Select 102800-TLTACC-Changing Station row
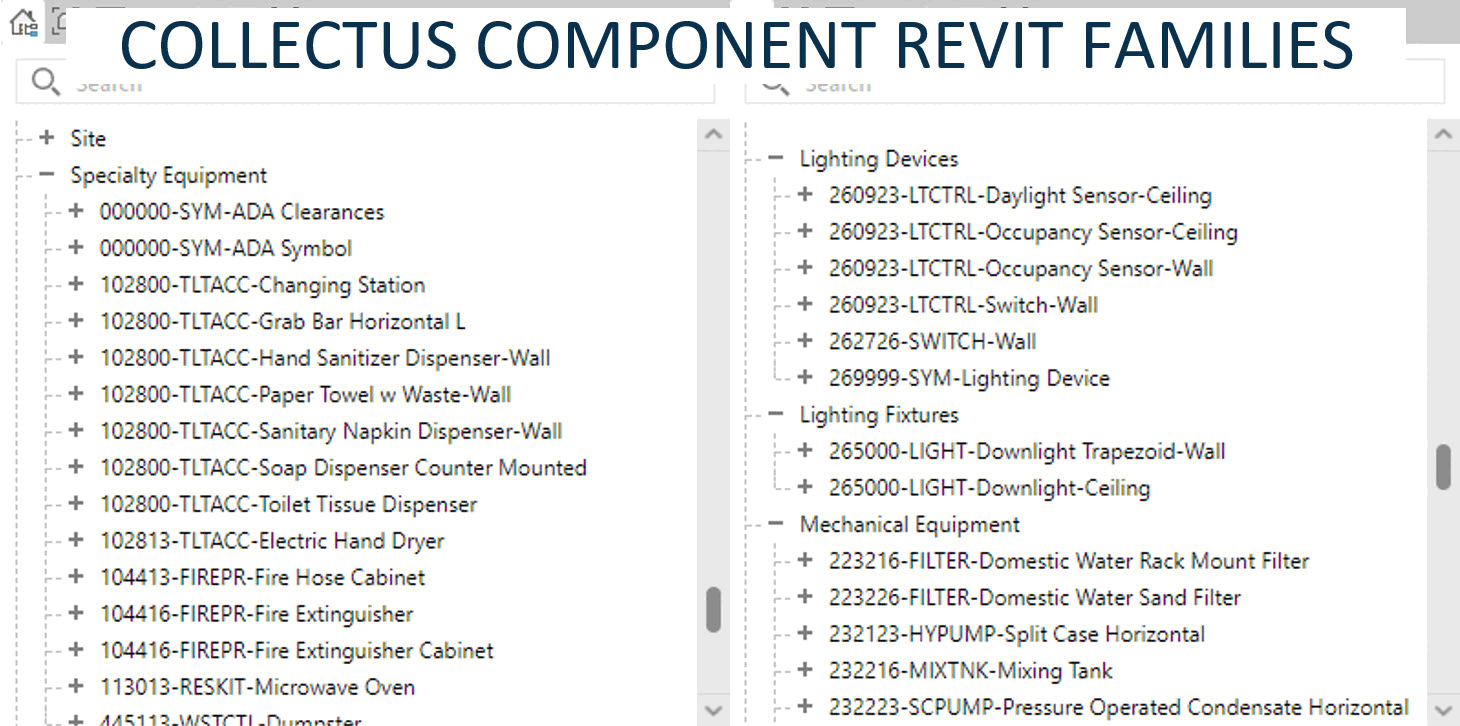Viewport: 1460px width, 726px height. coord(262,285)
